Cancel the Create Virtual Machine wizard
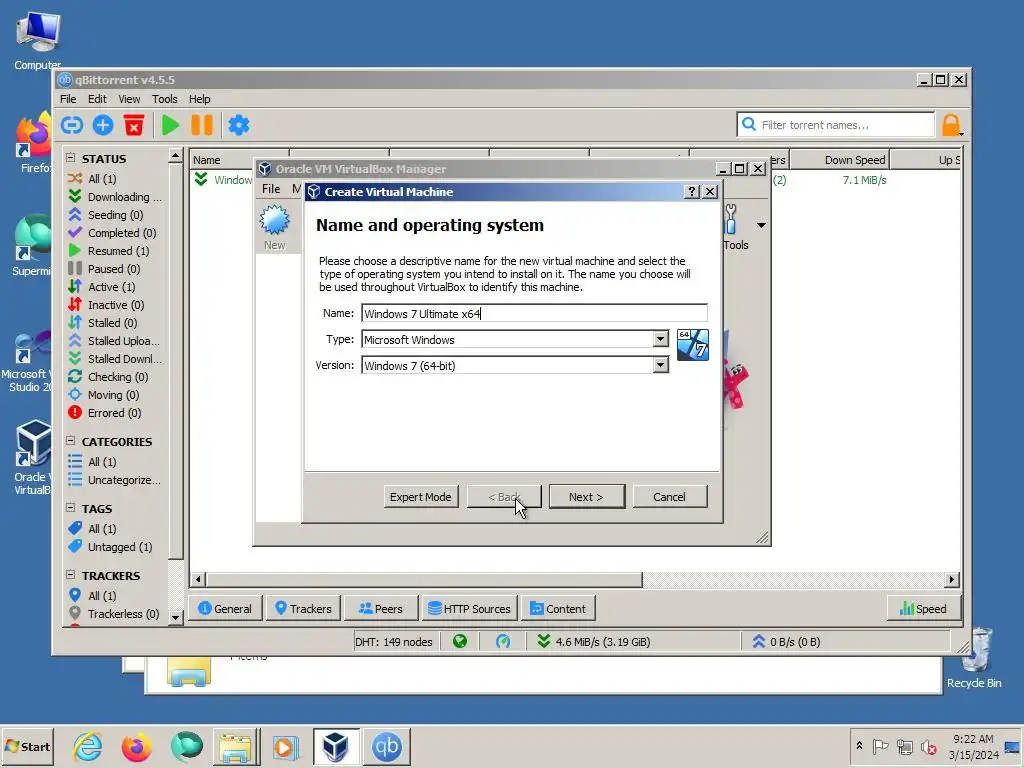The height and width of the screenshot is (768, 1024). (x=669, y=496)
